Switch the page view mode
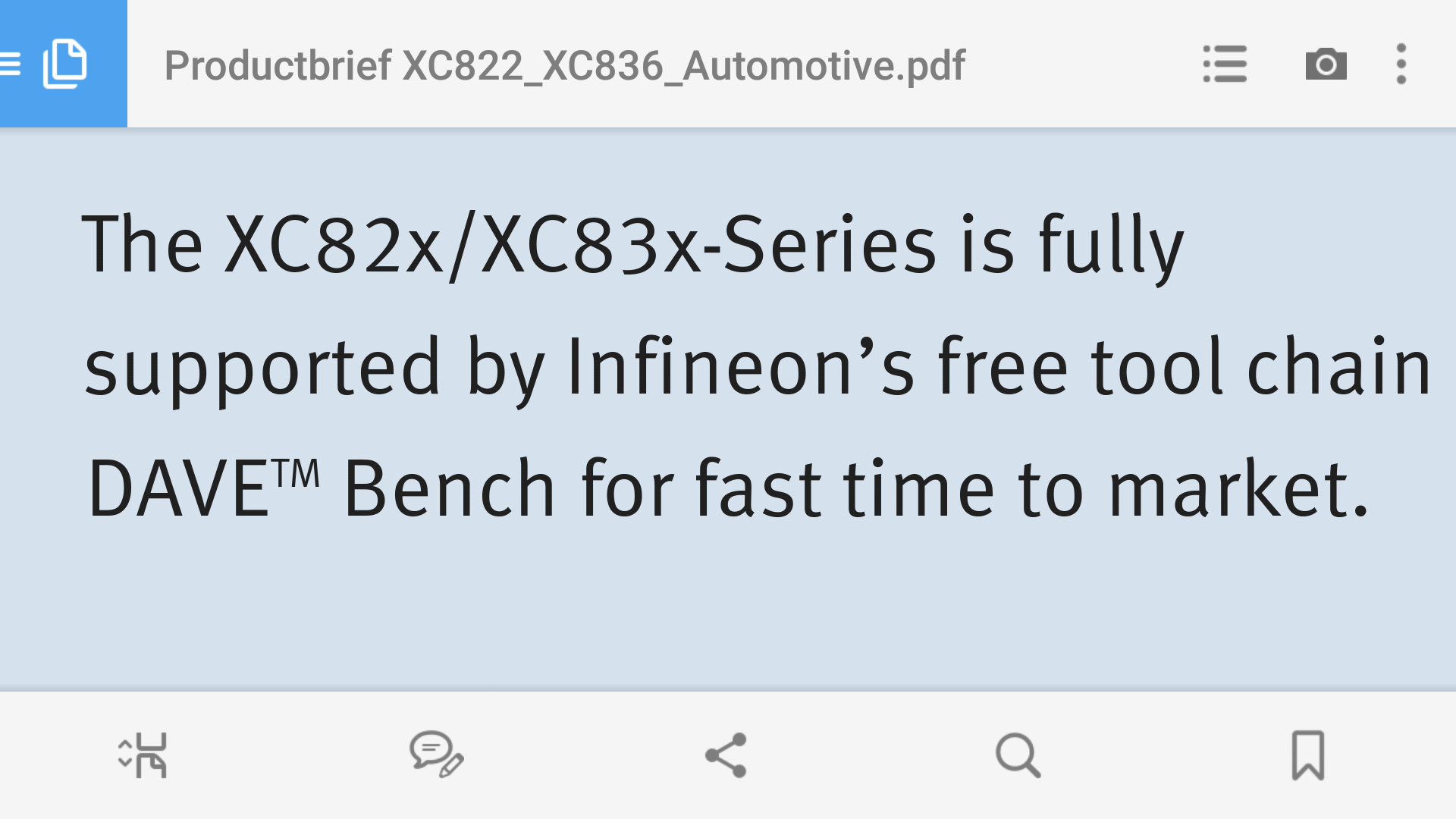The image size is (1456, 819). [x=143, y=755]
